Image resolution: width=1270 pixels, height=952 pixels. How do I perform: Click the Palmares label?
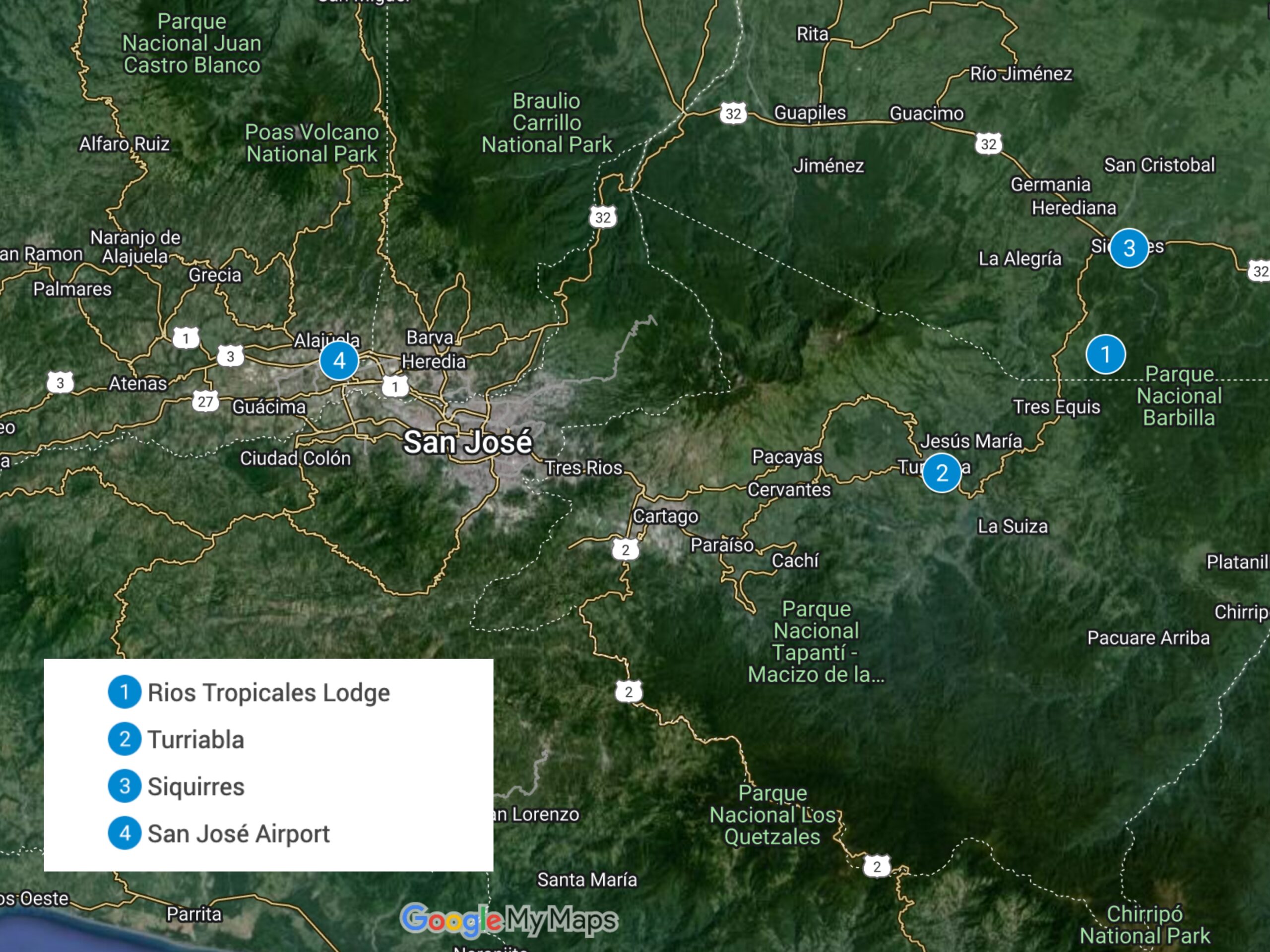72,289
